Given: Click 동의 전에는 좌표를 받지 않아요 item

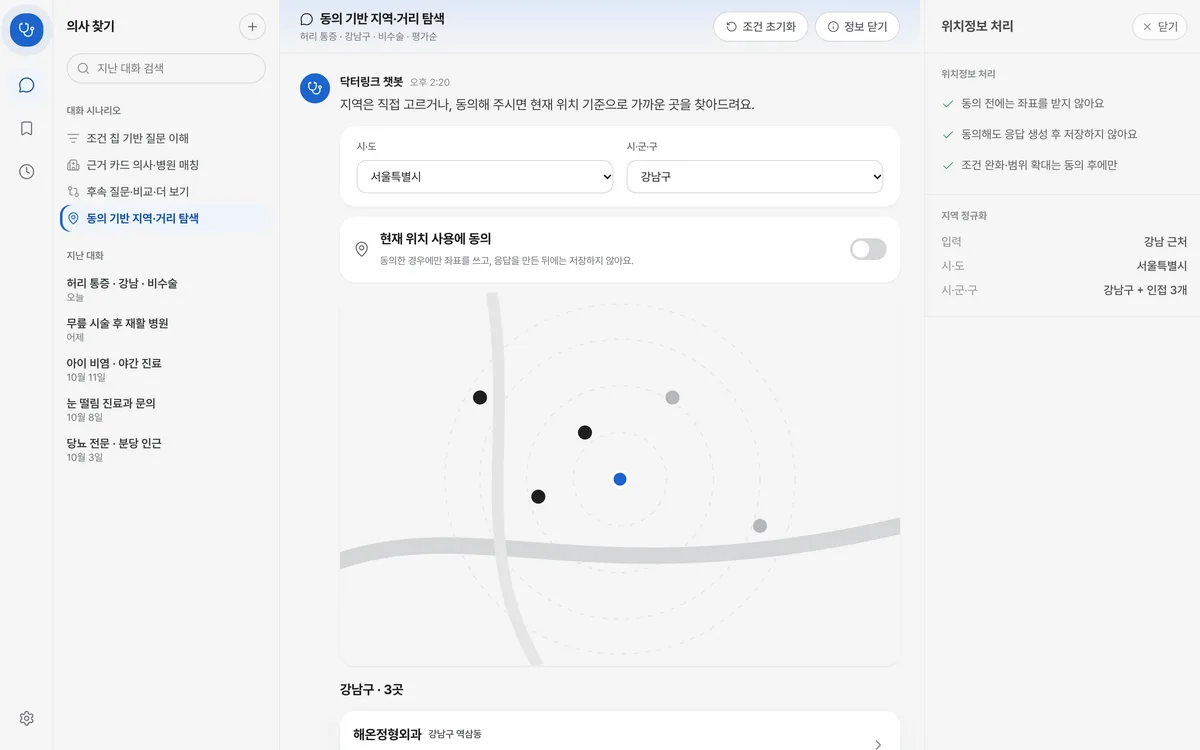Looking at the screenshot, I should click(1032, 103).
